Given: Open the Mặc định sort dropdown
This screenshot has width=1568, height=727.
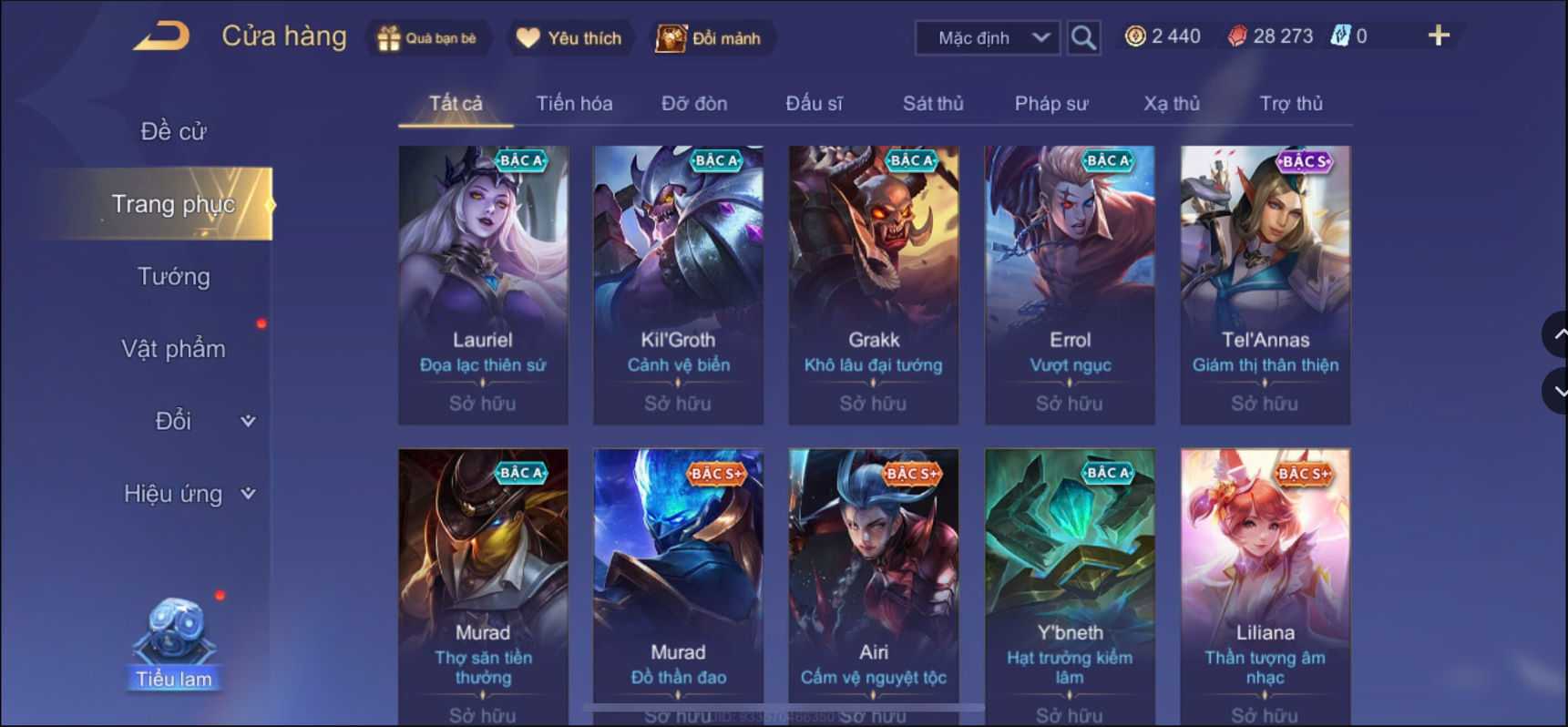Looking at the screenshot, I should 987,37.
